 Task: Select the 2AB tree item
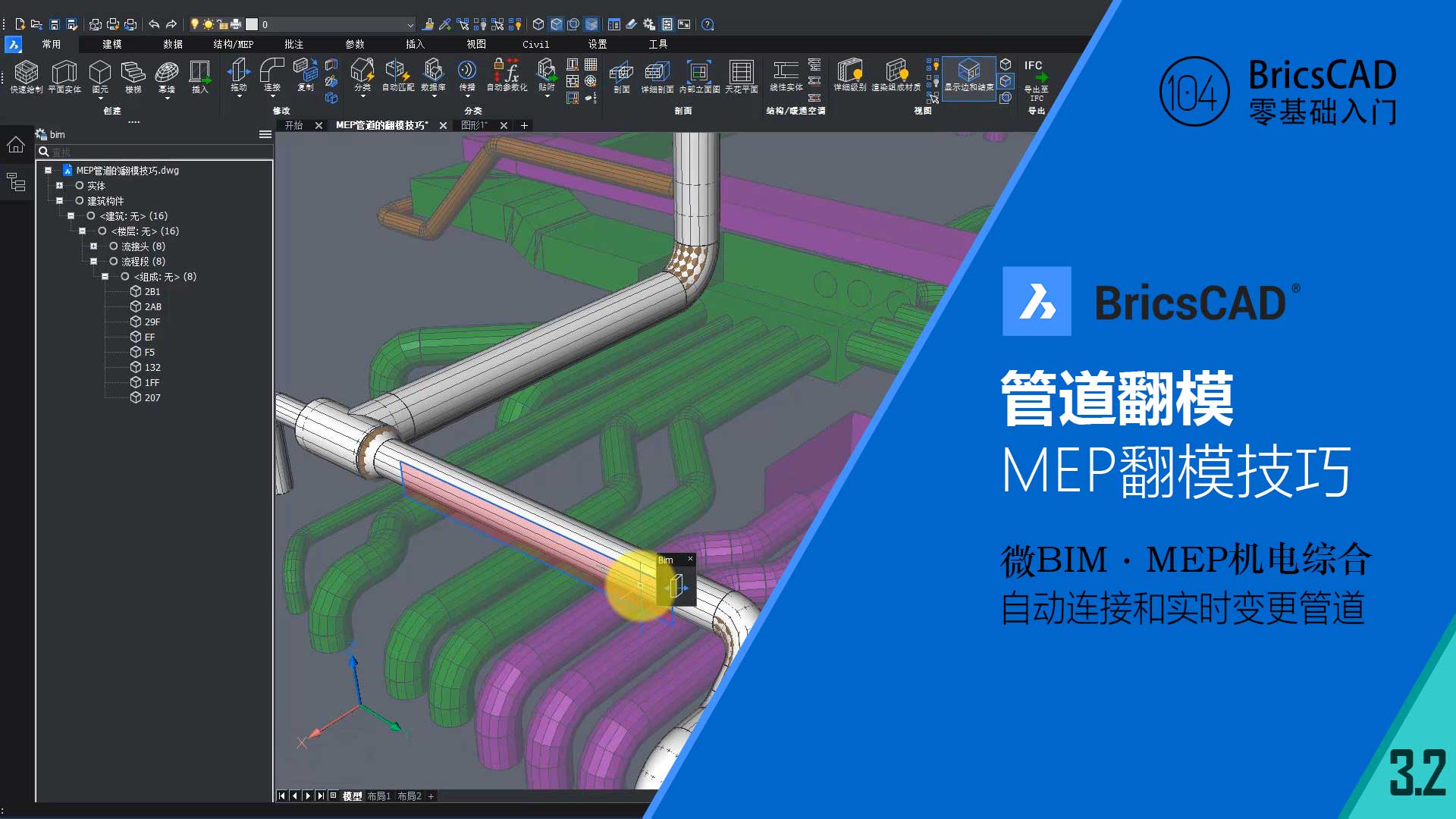152,307
